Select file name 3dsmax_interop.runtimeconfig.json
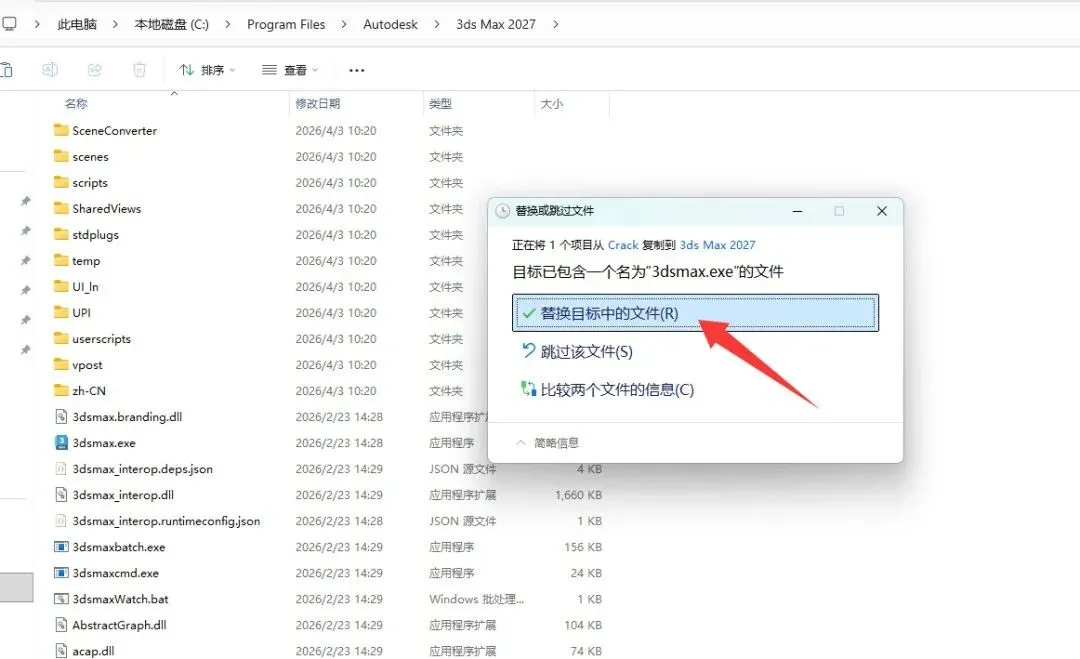This screenshot has width=1080, height=659. (166, 521)
